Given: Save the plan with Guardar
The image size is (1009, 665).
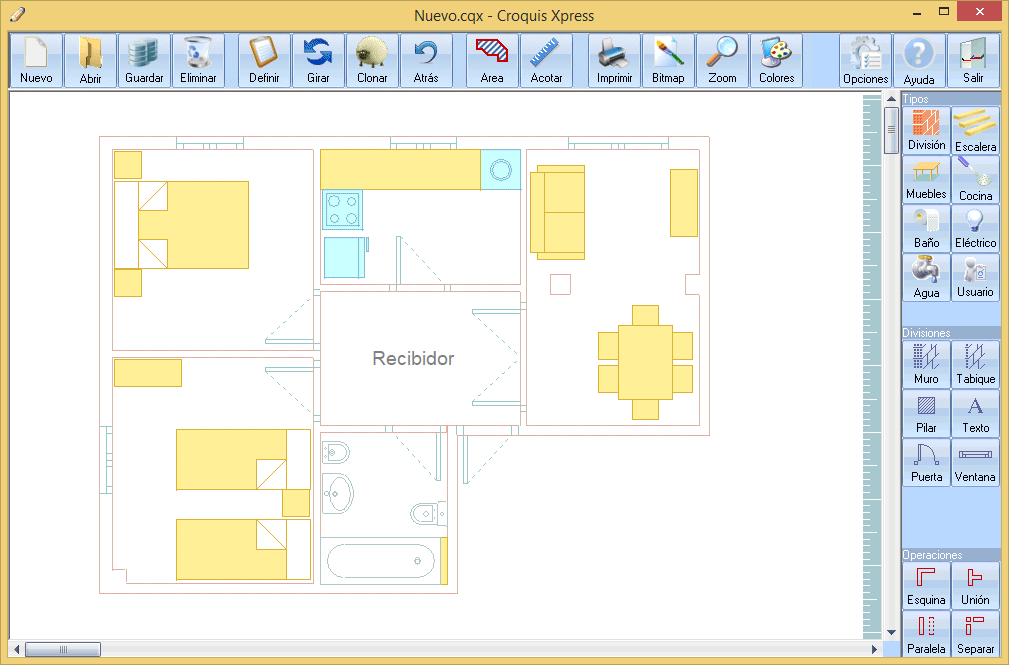Looking at the screenshot, I should [144, 60].
